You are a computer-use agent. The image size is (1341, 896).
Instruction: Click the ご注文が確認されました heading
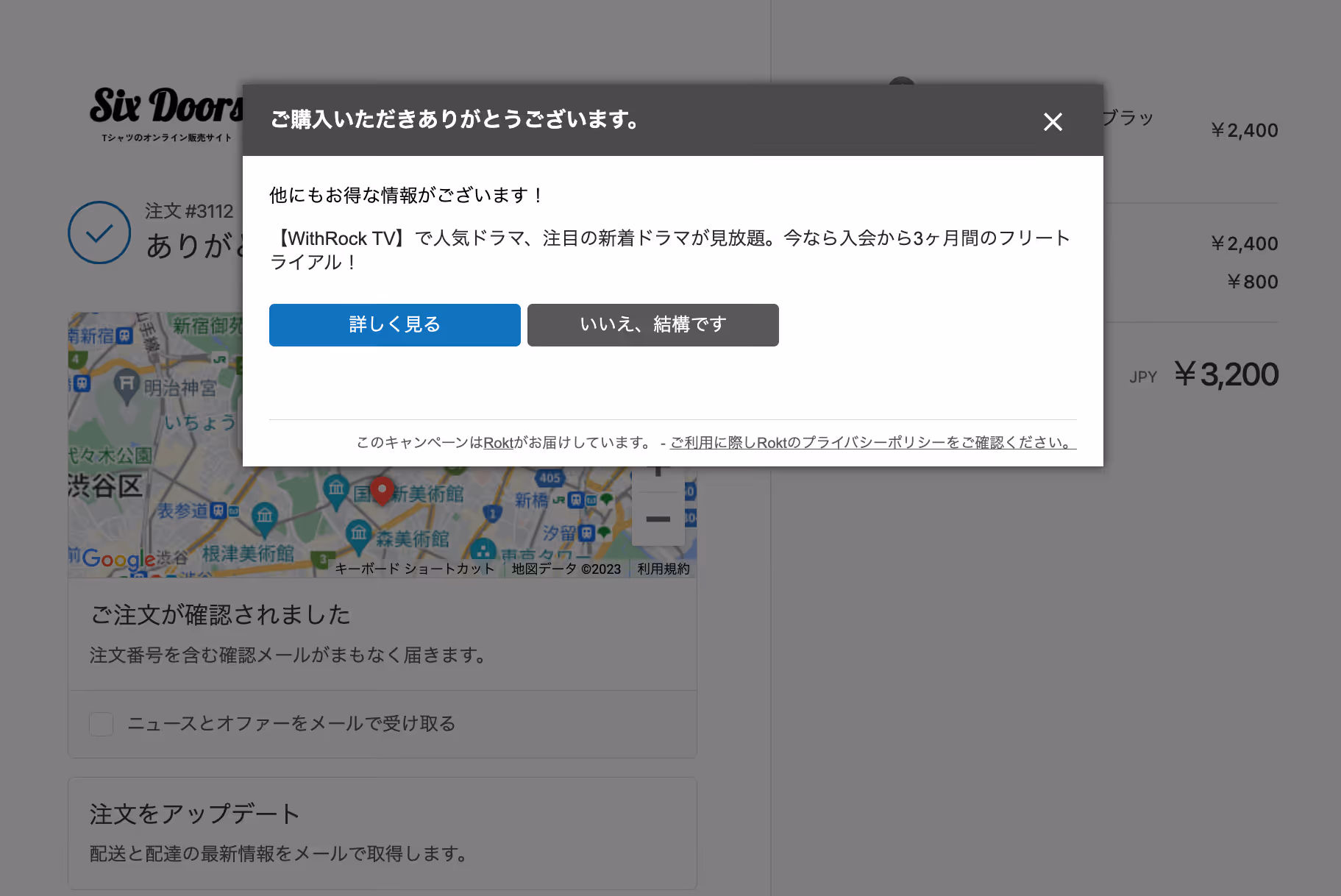[221, 615]
